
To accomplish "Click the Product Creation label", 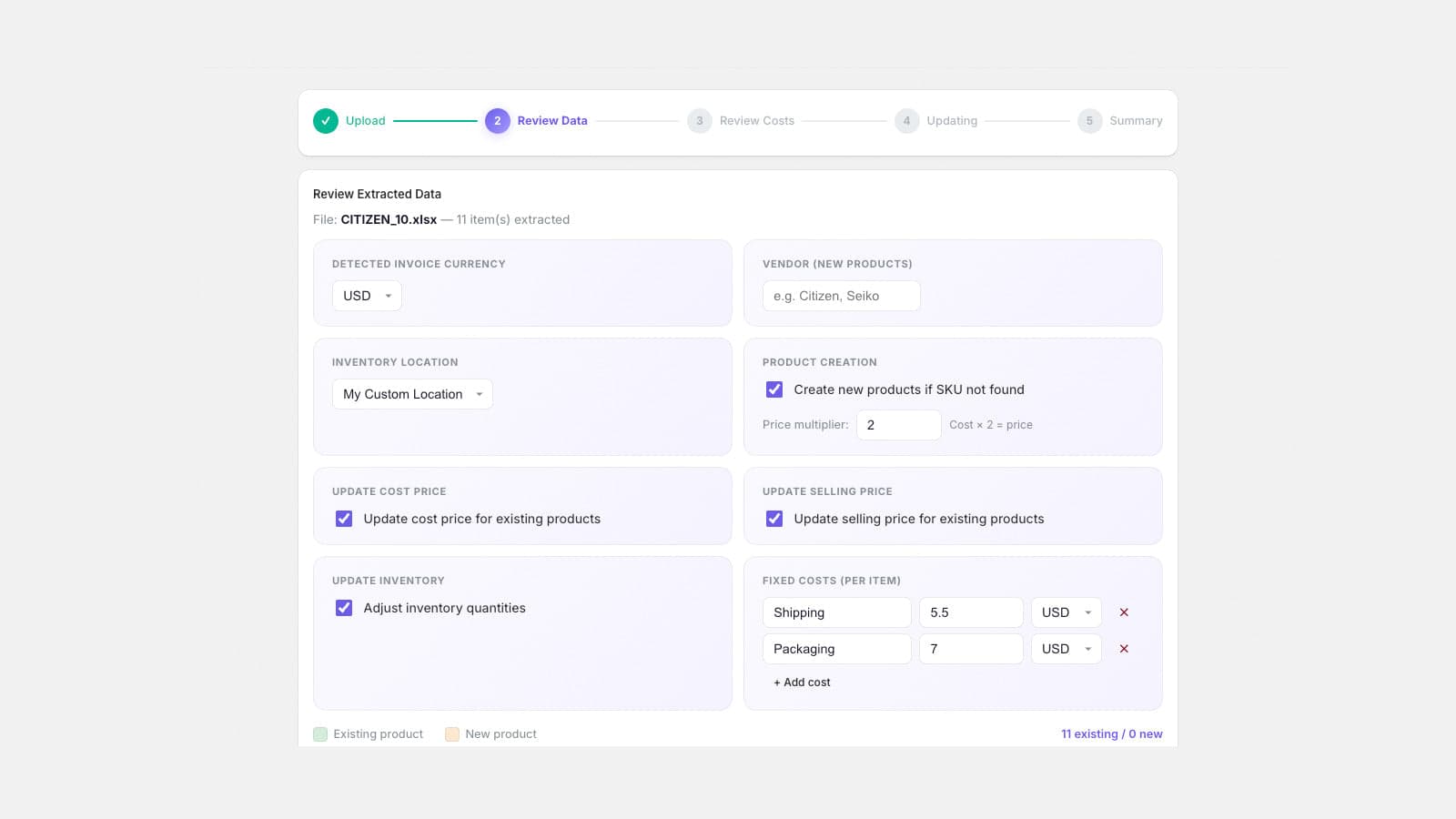I will [820, 362].
